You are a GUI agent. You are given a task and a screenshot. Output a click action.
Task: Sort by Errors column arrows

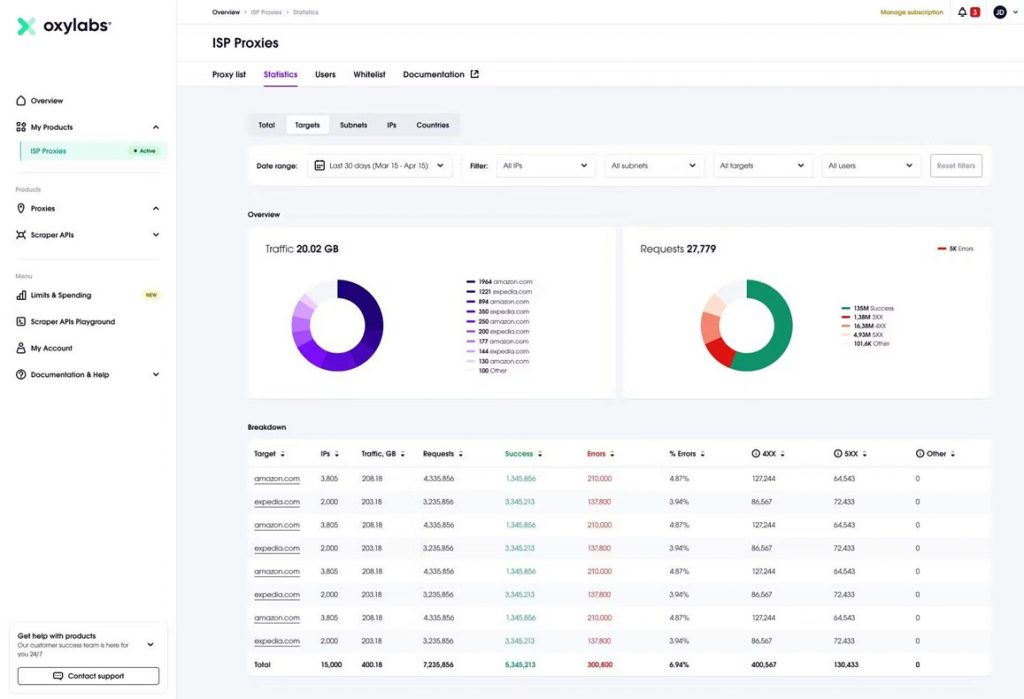coord(612,454)
